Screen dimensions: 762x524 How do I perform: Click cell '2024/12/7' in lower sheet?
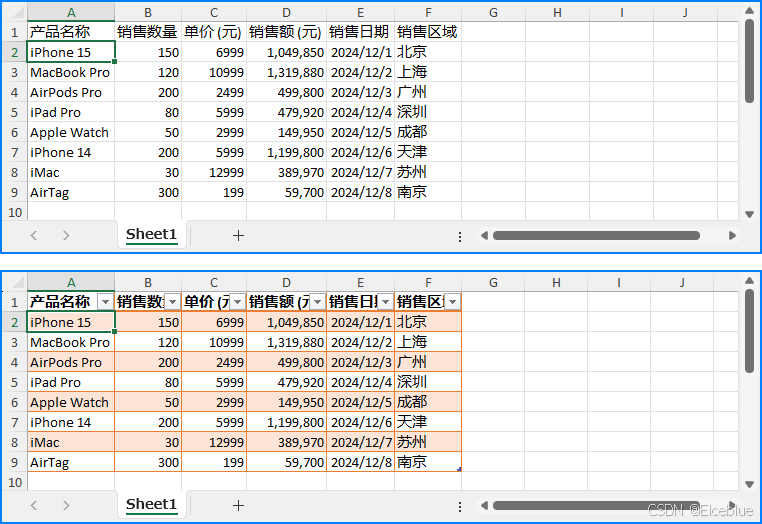[360, 442]
